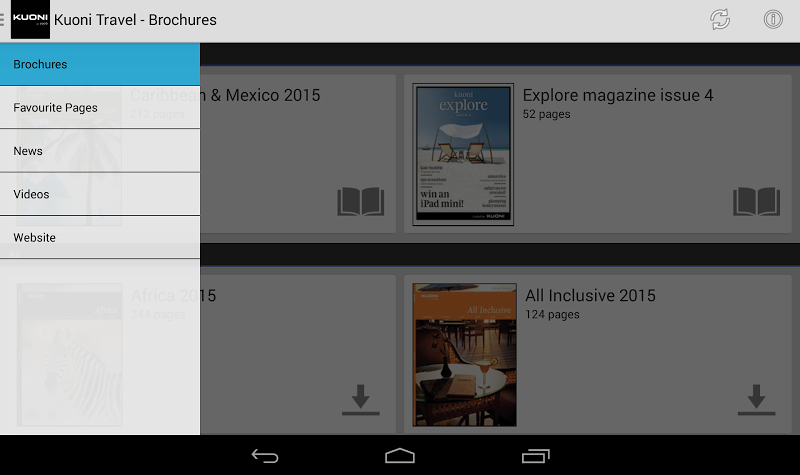Download the Africa 2015 brochure
The width and height of the screenshot is (800, 475).
(361, 399)
